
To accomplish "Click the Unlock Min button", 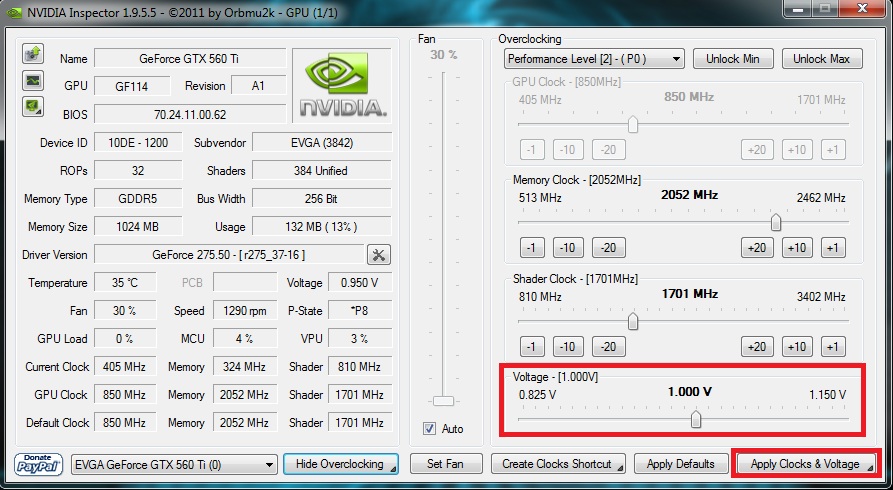I will pos(733,59).
